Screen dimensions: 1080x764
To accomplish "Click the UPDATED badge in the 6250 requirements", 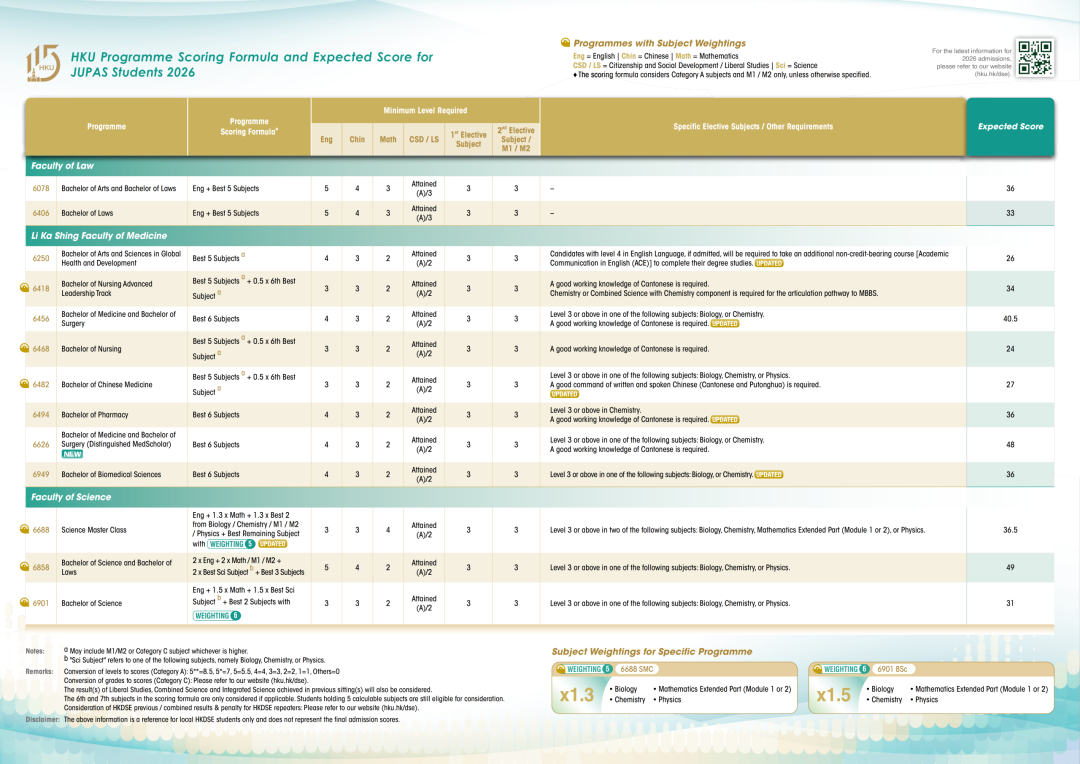I will (x=769, y=263).
